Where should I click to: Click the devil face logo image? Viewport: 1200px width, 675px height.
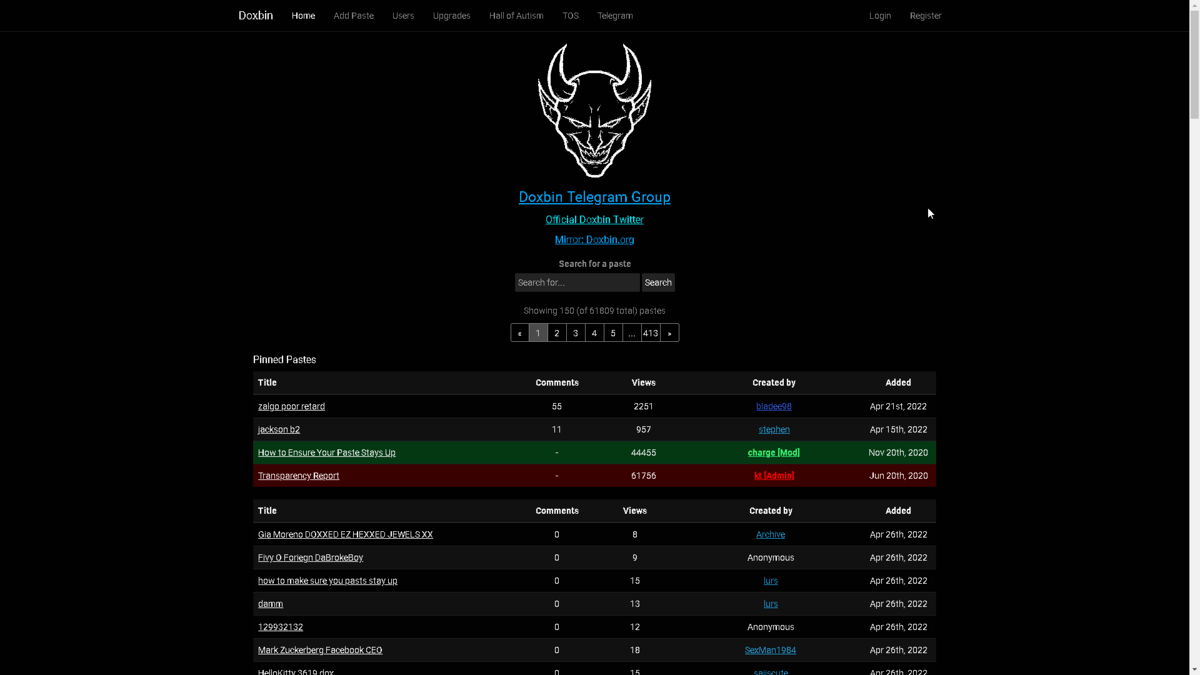(594, 110)
